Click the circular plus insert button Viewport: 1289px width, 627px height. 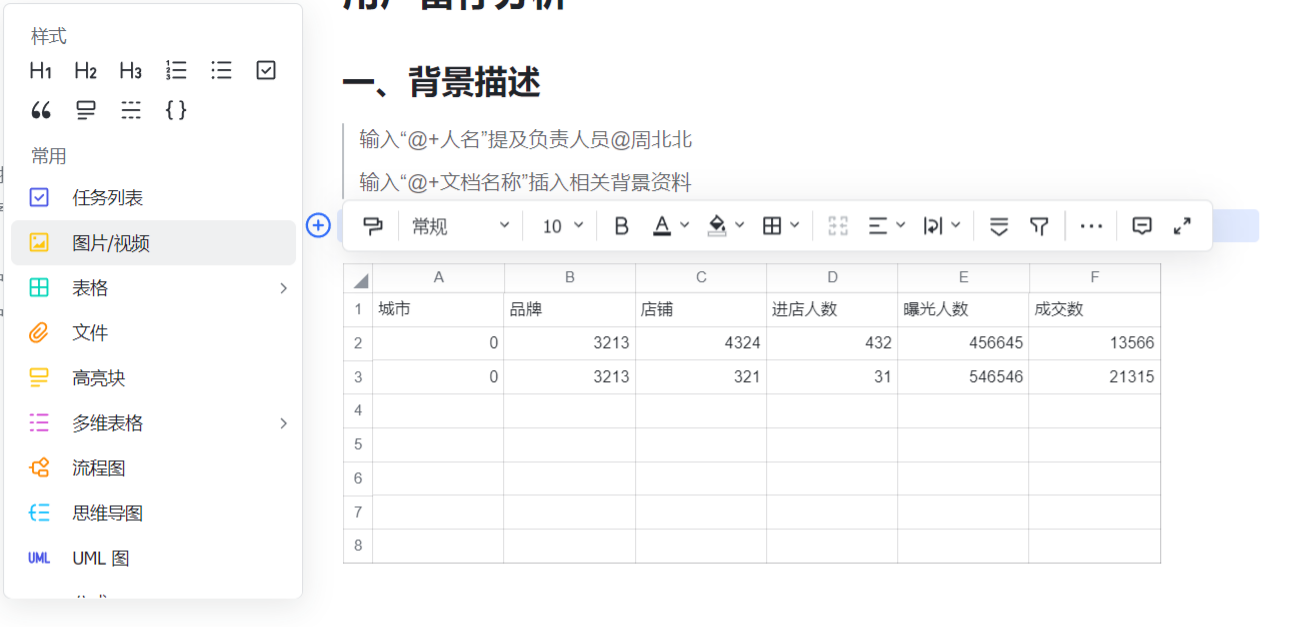point(317,226)
